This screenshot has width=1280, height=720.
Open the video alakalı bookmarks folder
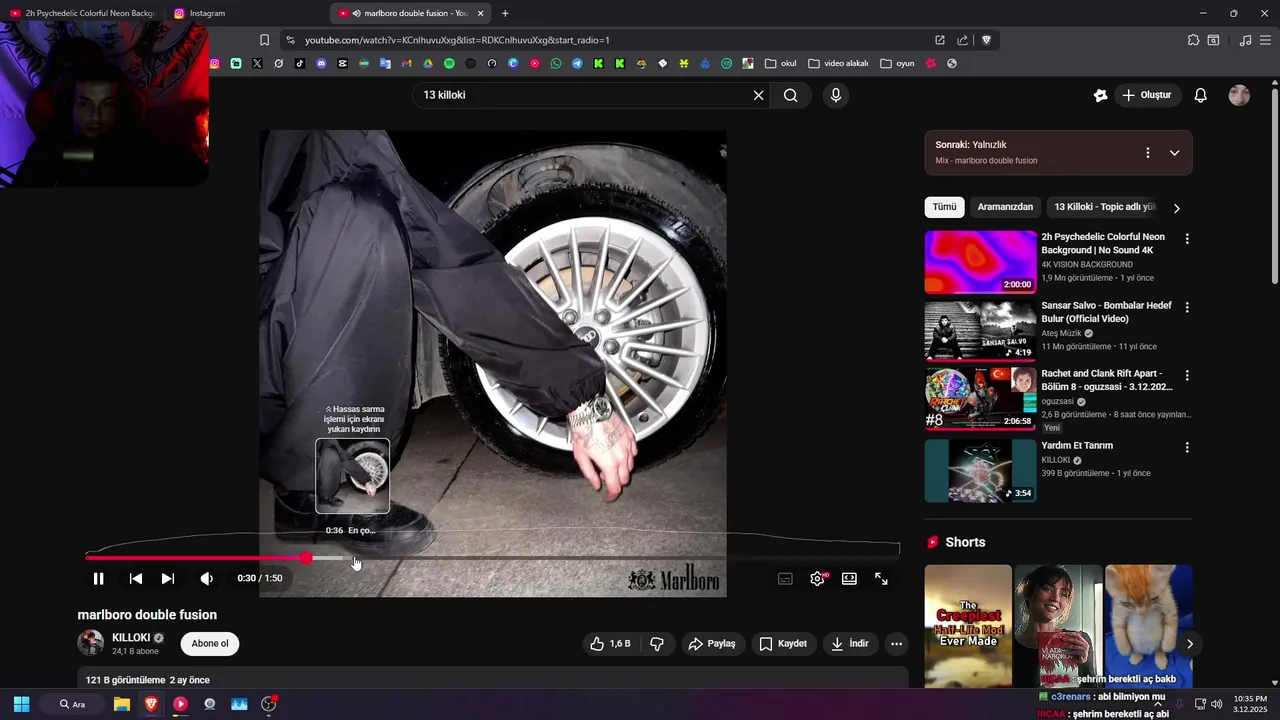(838, 63)
